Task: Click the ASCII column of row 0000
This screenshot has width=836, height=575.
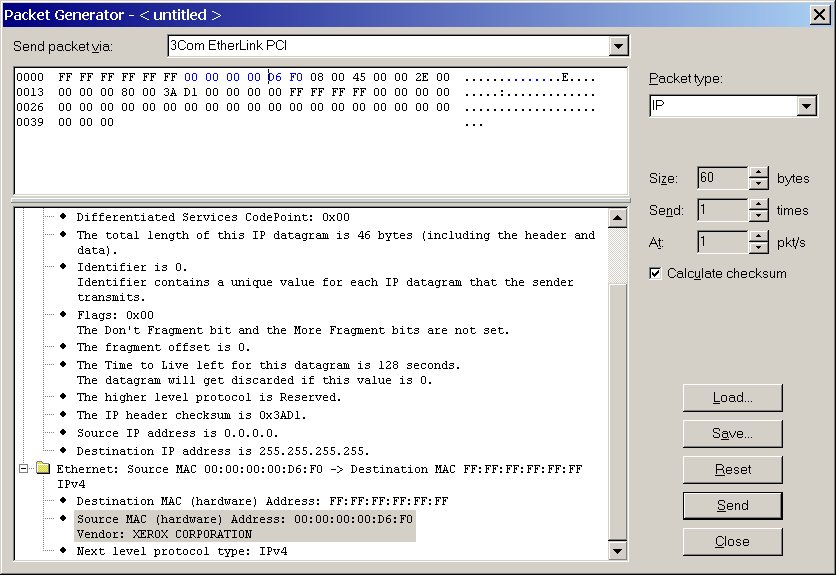Action: click(x=529, y=78)
